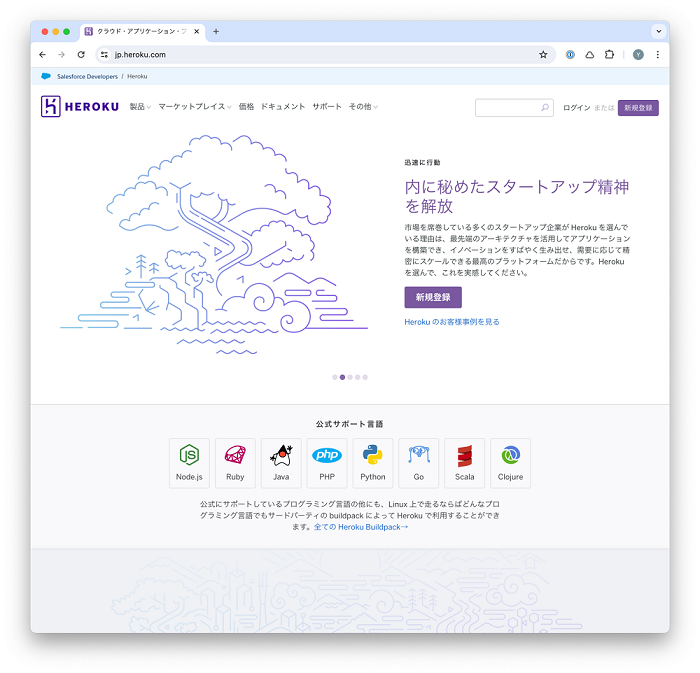This screenshot has height=673, width=700.
Task: Open the Clojure language tile
Action: tap(510, 463)
